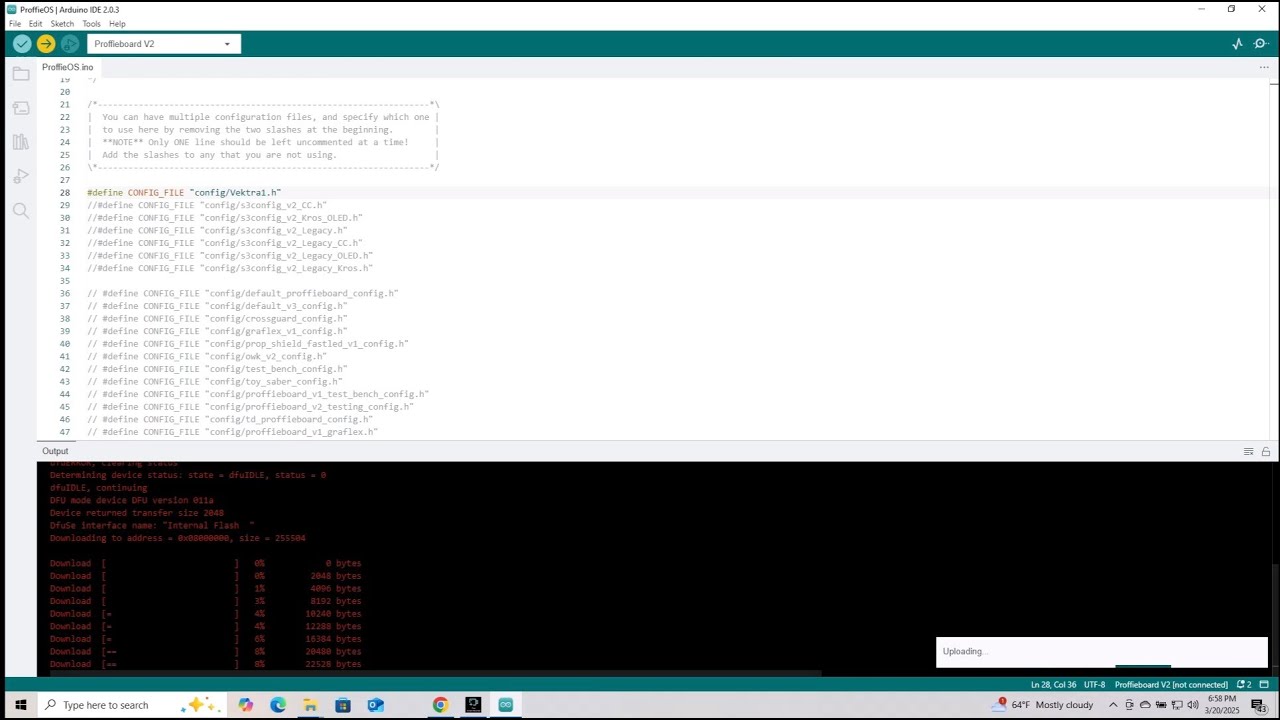The width and height of the screenshot is (1280, 720).
Task: Open the Sketchbook folder panel
Action: coord(21,74)
